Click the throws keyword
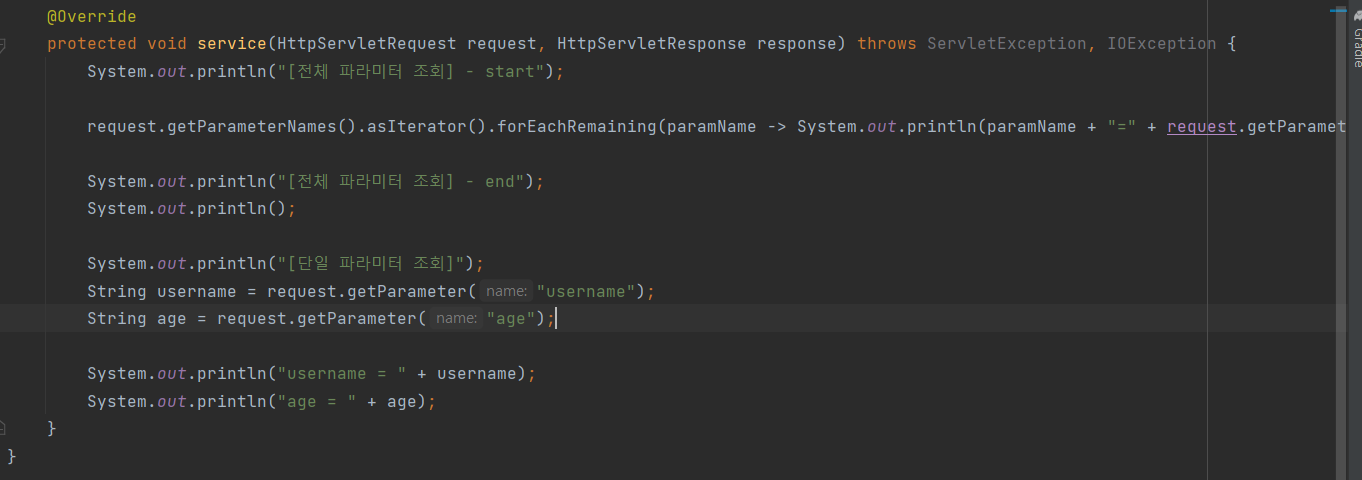 pyautogui.click(x=887, y=44)
